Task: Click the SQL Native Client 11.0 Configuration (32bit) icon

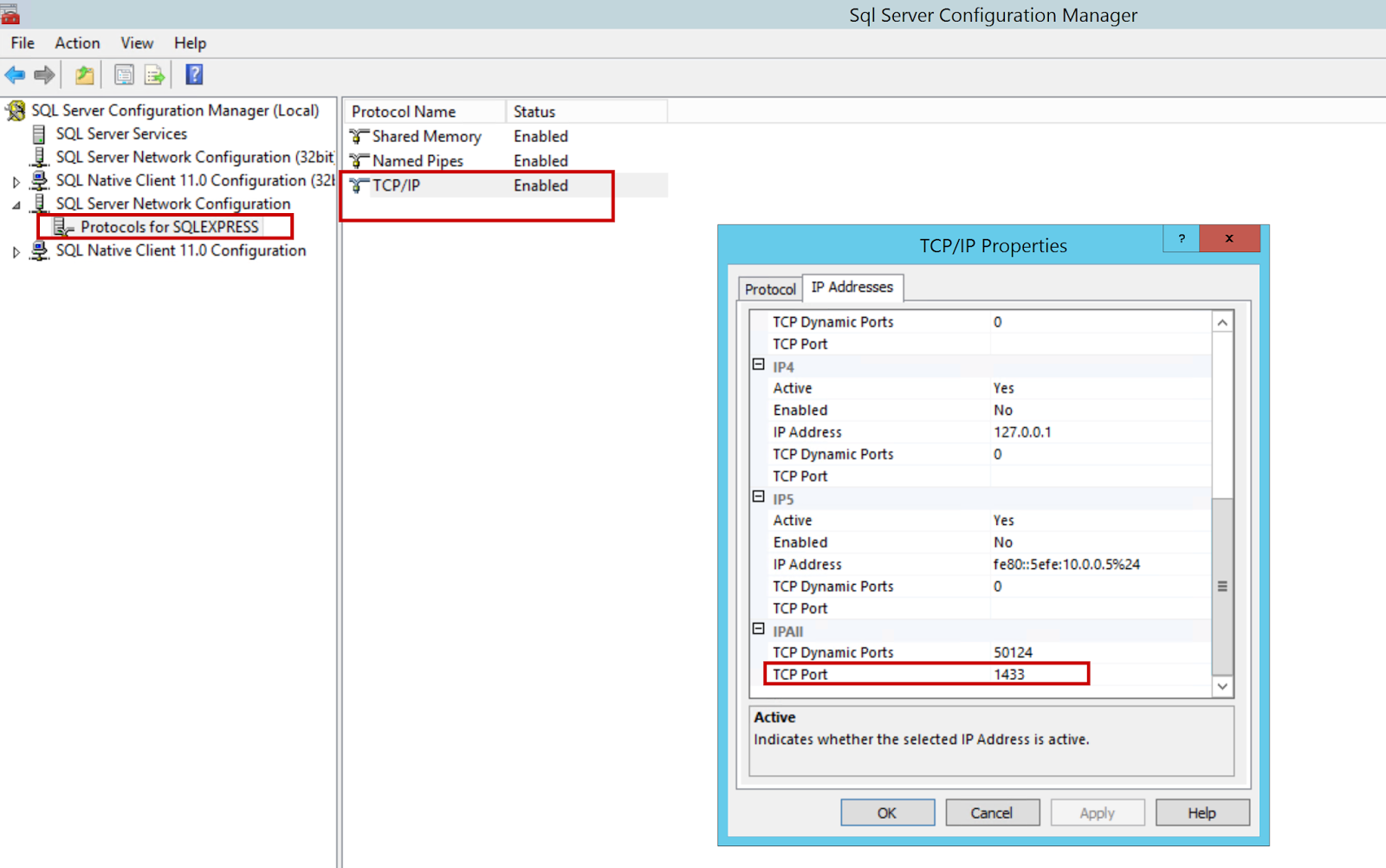Action: tap(40, 180)
